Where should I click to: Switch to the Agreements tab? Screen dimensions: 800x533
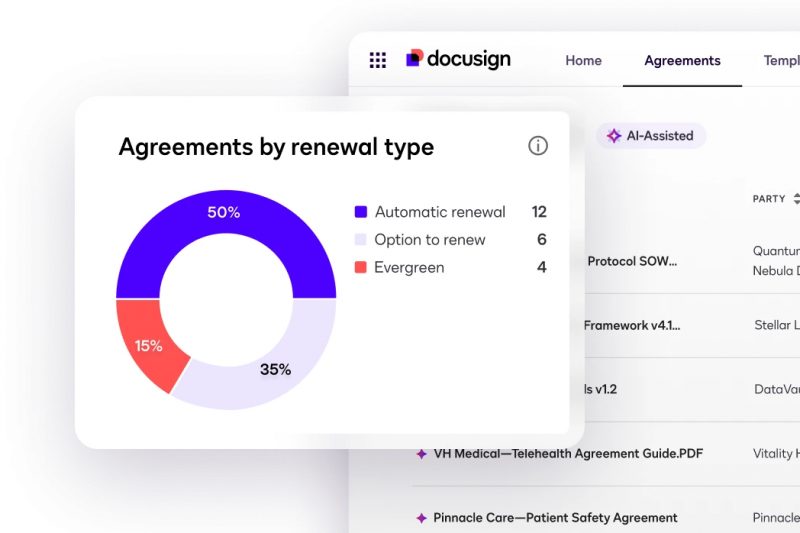682,61
